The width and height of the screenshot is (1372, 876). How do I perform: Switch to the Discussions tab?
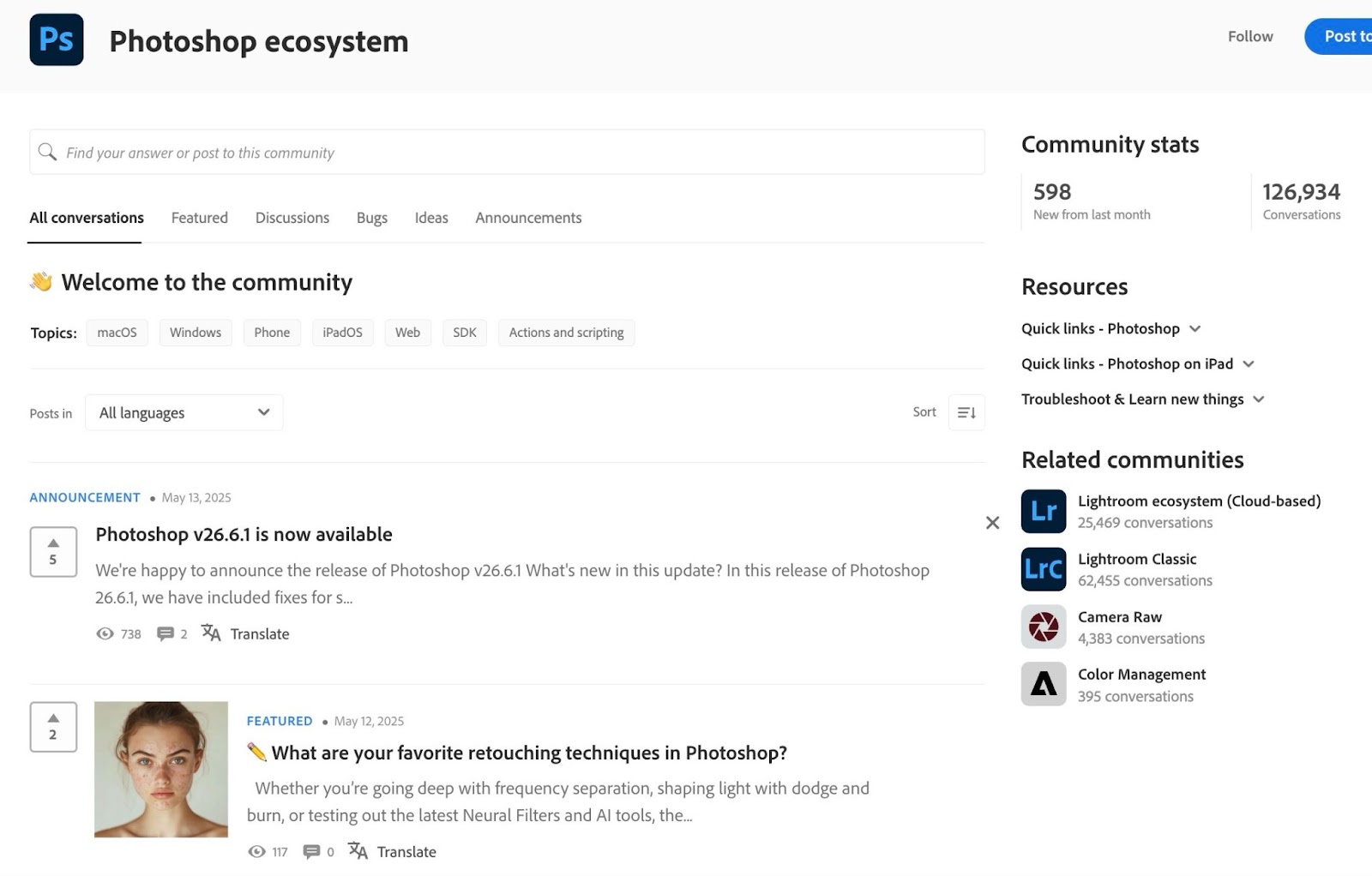click(292, 218)
